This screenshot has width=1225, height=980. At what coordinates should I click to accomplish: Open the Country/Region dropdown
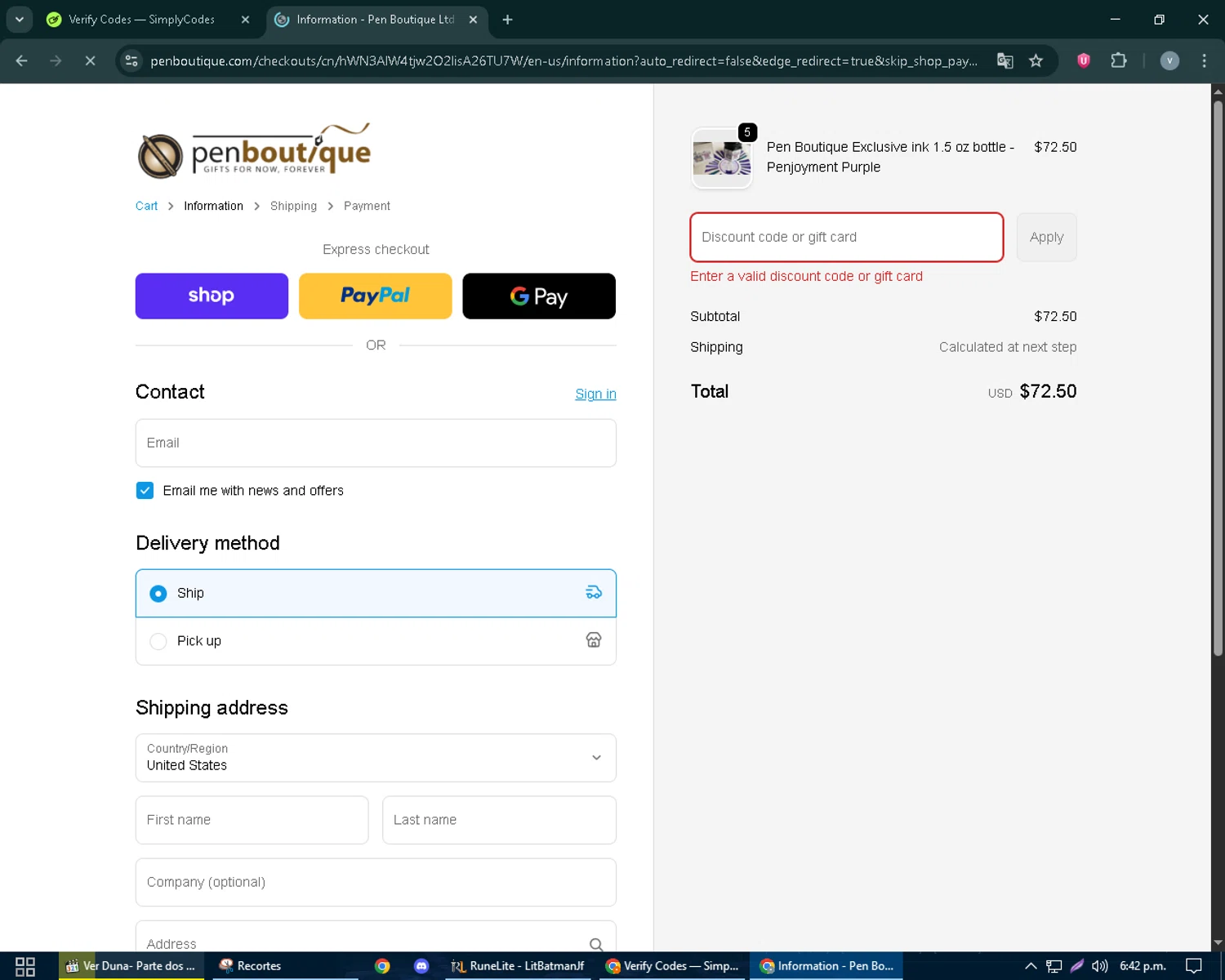pyautogui.click(x=376, y=758)
